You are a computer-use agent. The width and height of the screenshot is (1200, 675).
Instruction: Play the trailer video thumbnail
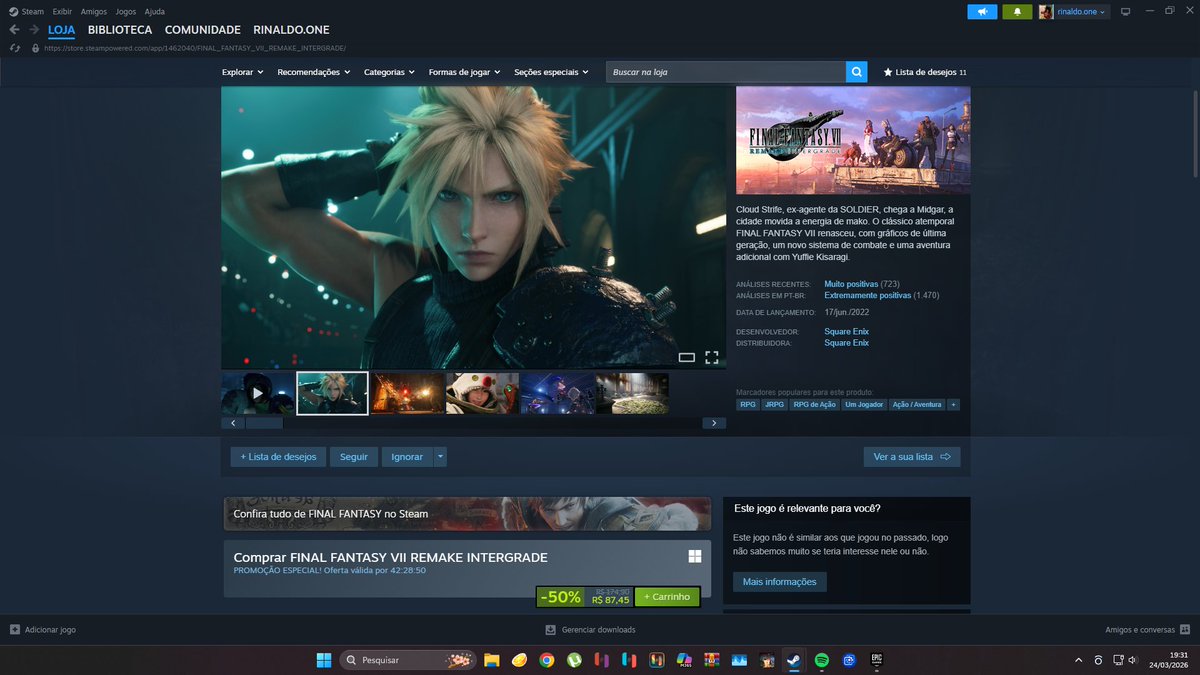258,393
